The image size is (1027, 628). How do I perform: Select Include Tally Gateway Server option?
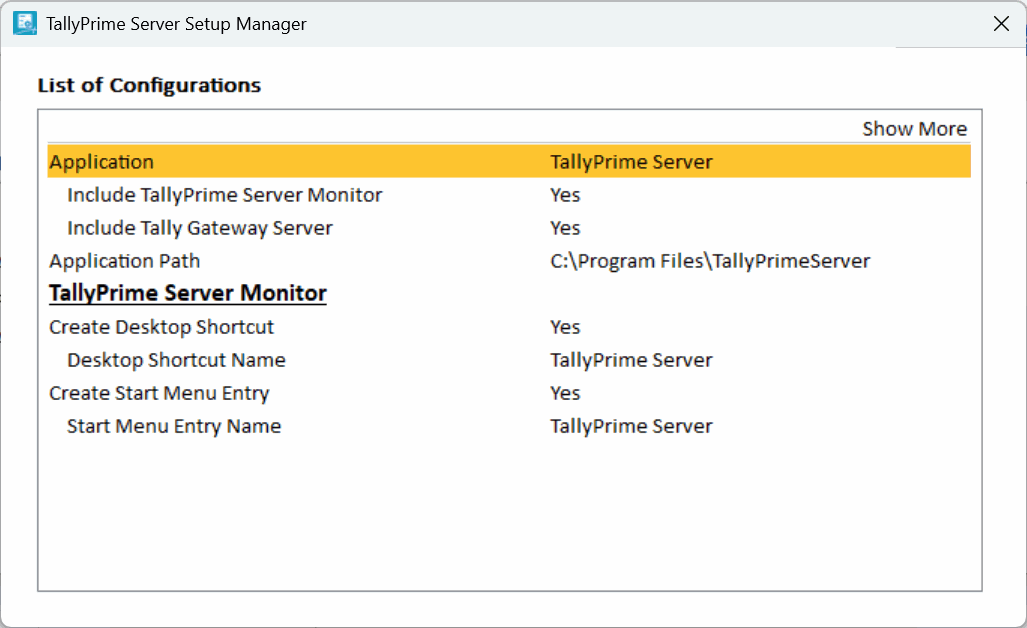pyautogui.click(x=199, y=228)
